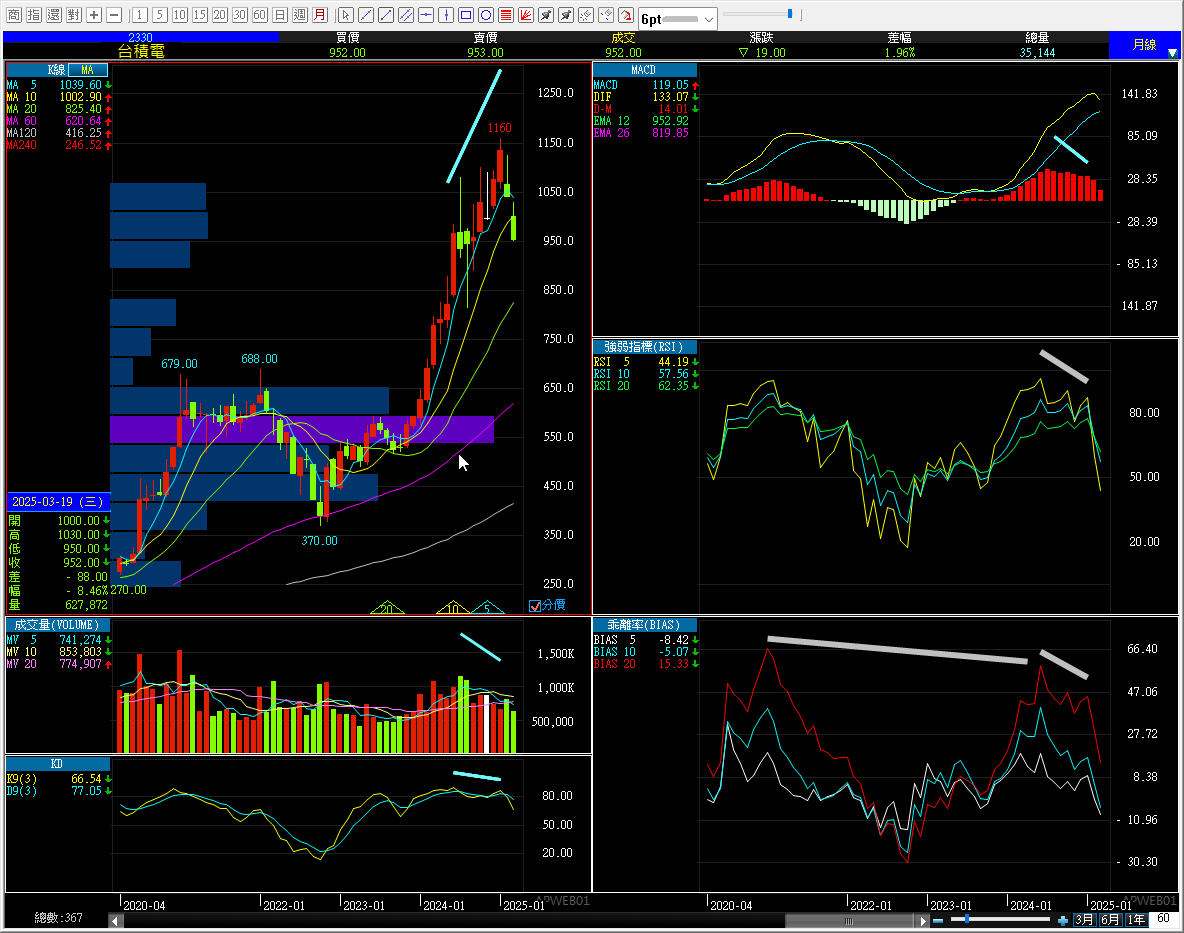
Task: Click the 買價 value 952.00
Action: point(347,53)
